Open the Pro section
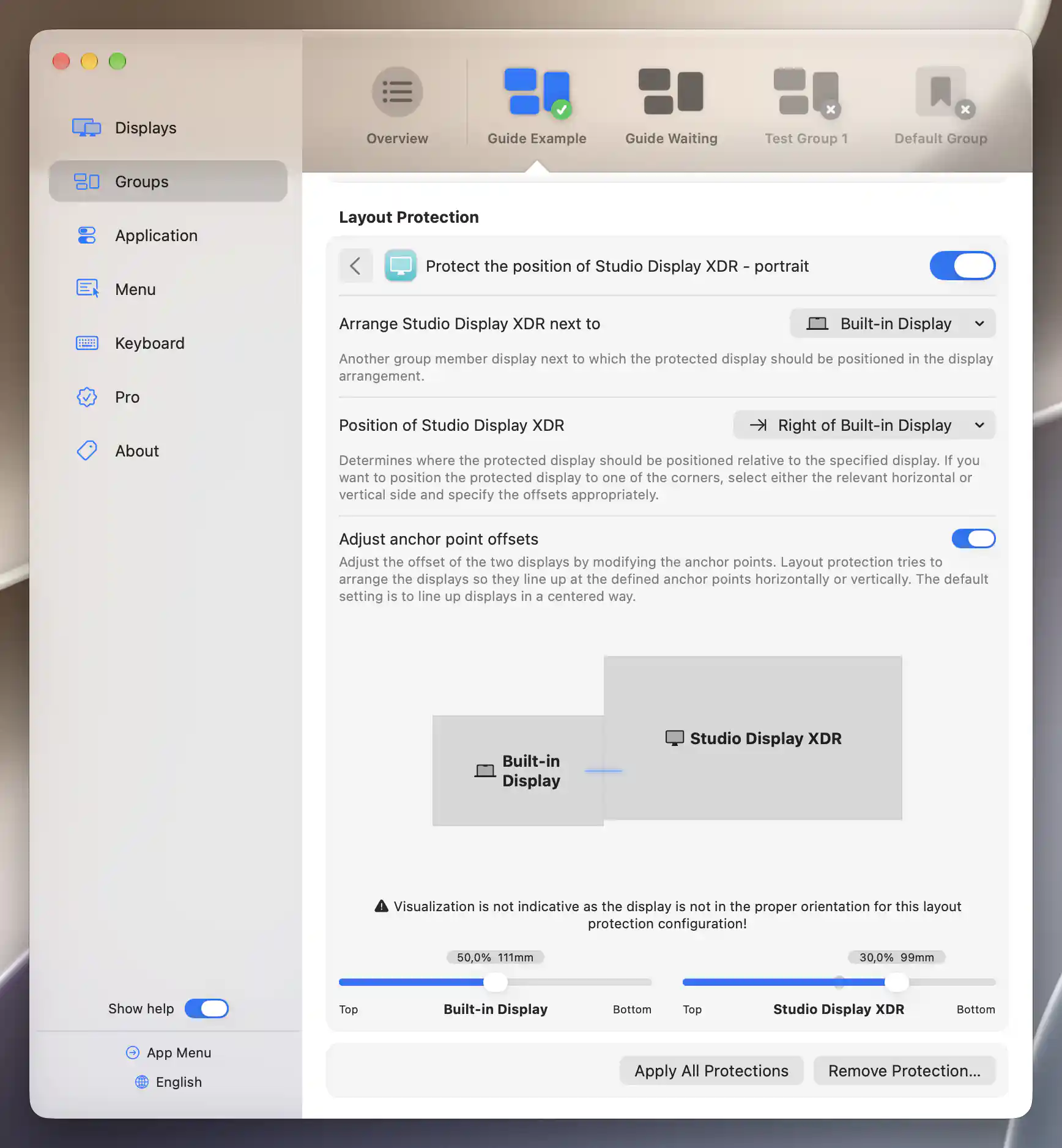Screen dimensions: 1062x1148 [x=168, y=397]
